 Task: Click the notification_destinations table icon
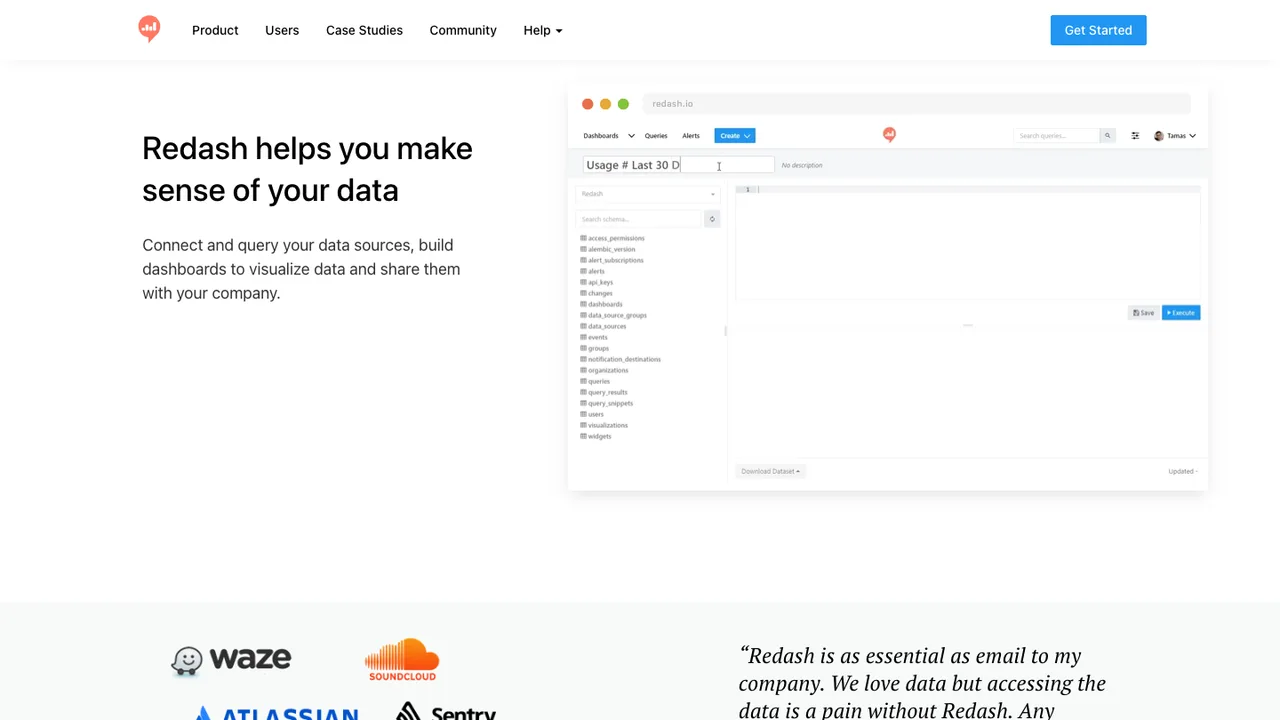click(x=584, y=359)
